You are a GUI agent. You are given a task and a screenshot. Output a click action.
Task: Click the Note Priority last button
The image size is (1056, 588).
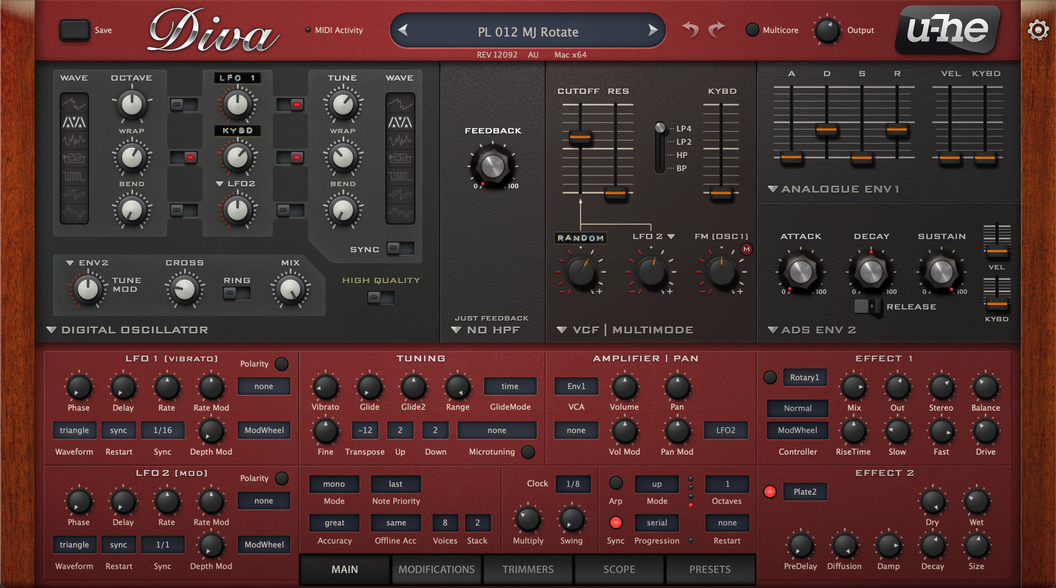coord(395,484)
